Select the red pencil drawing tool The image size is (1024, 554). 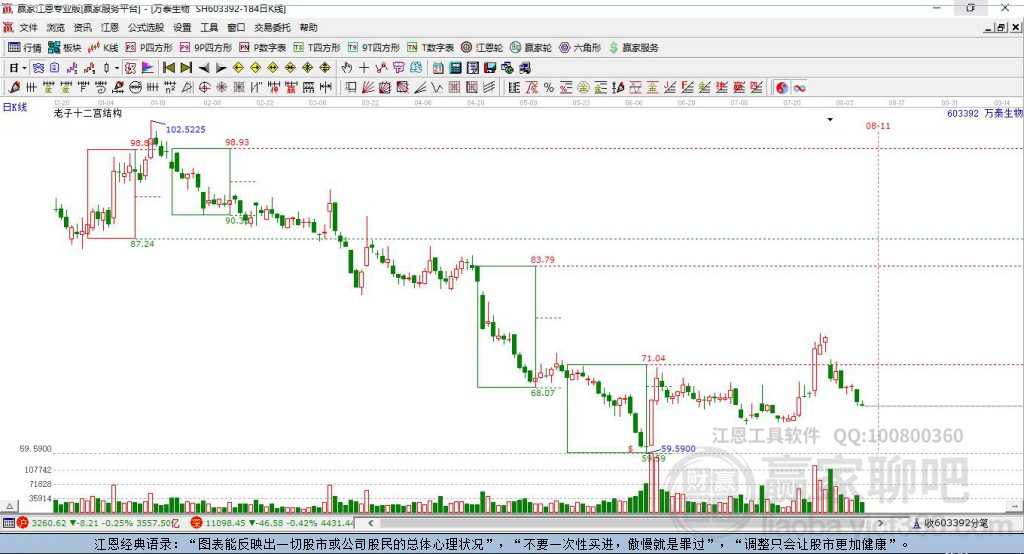(x=14, y=88)
